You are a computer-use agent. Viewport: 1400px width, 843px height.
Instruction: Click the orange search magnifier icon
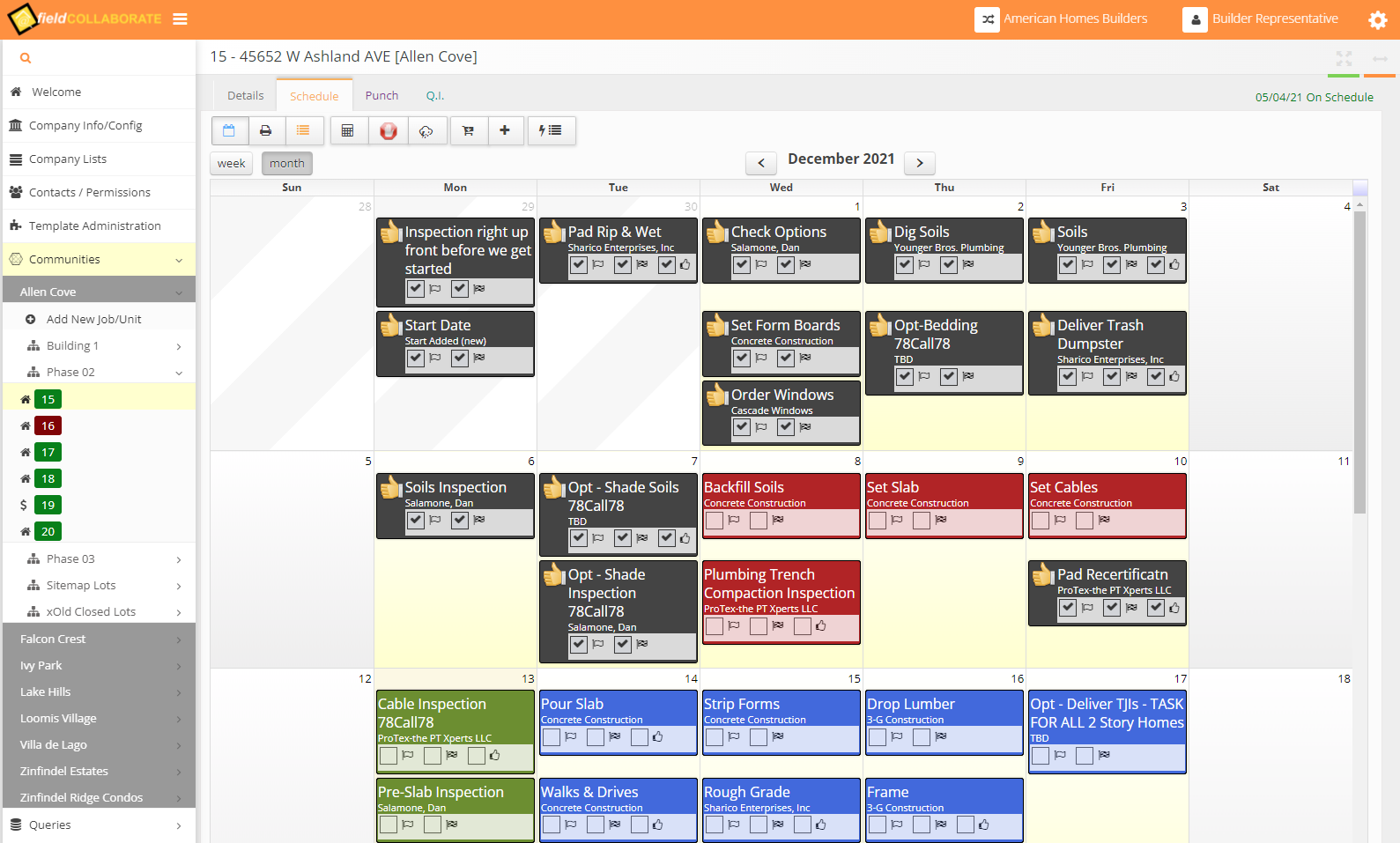(x=26, y=58)
